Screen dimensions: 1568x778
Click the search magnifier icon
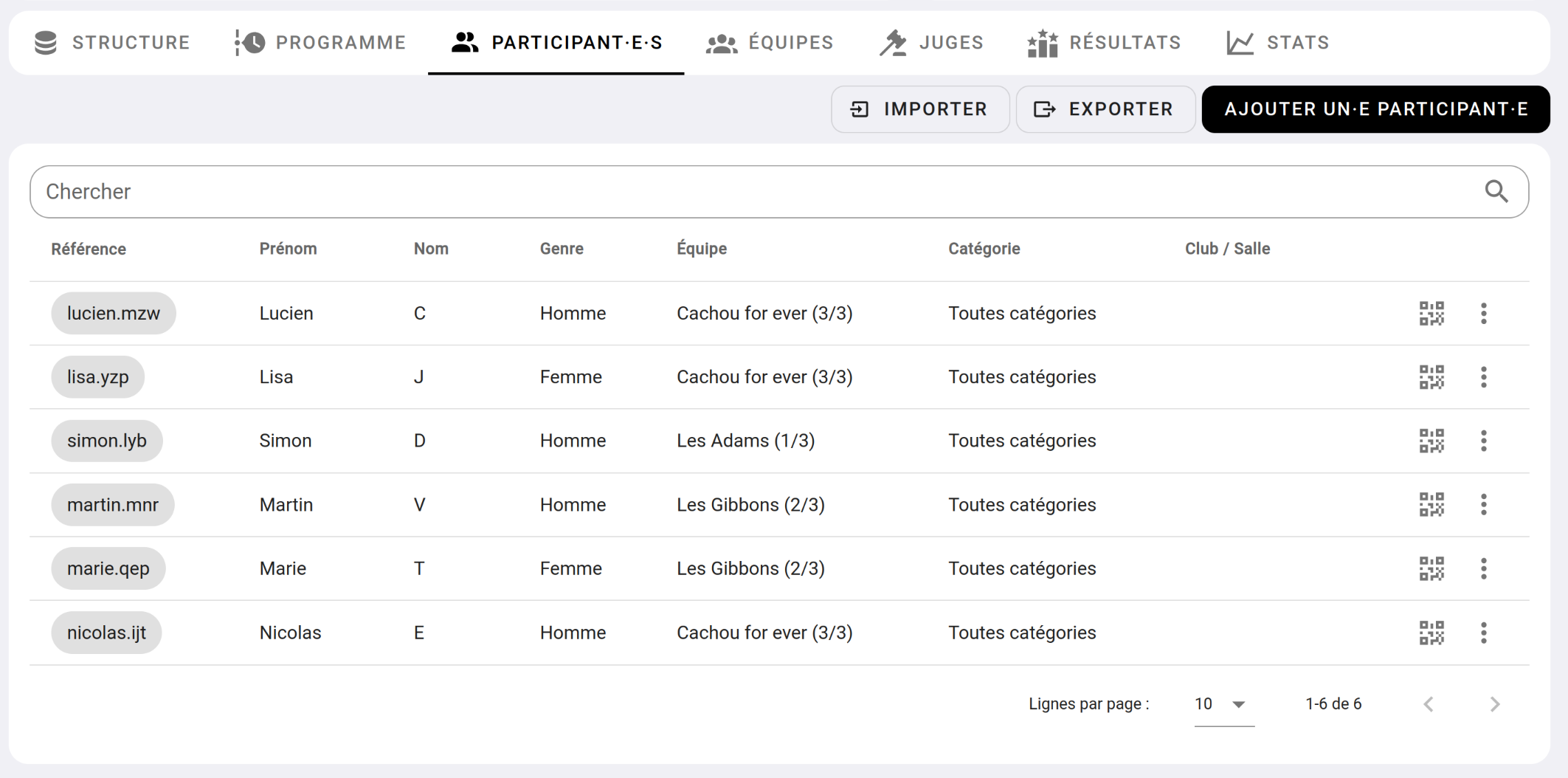coord(1496,192)
